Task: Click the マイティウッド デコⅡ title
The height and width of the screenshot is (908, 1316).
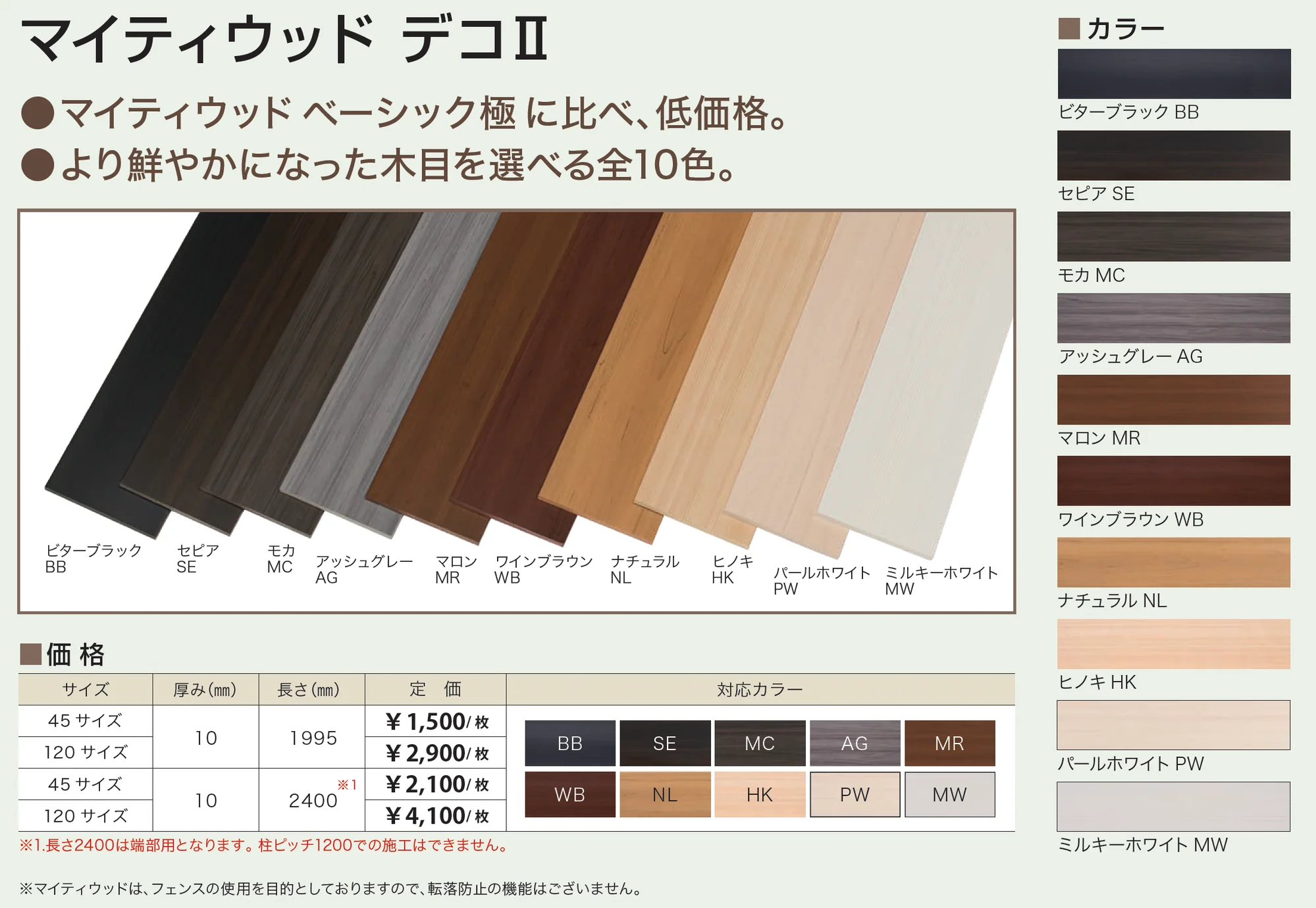Action: click(x=284, y=39)
